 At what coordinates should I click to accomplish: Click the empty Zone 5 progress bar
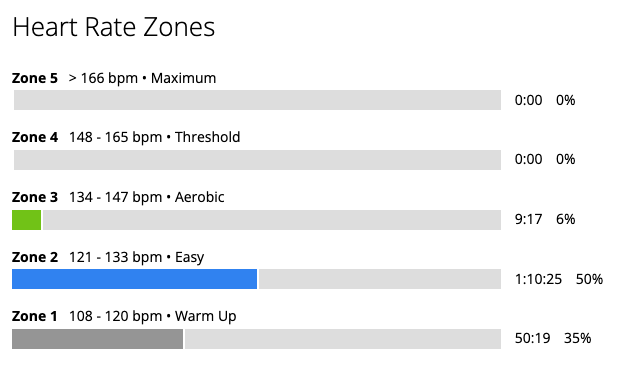pyautogui.click(x=257, y=100)
